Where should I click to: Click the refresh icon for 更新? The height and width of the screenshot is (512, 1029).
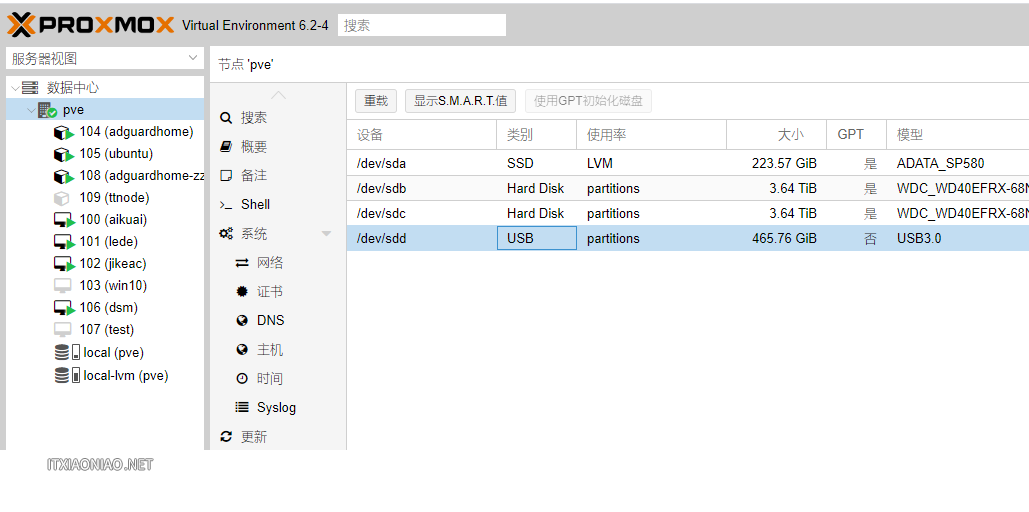[226, 436]
